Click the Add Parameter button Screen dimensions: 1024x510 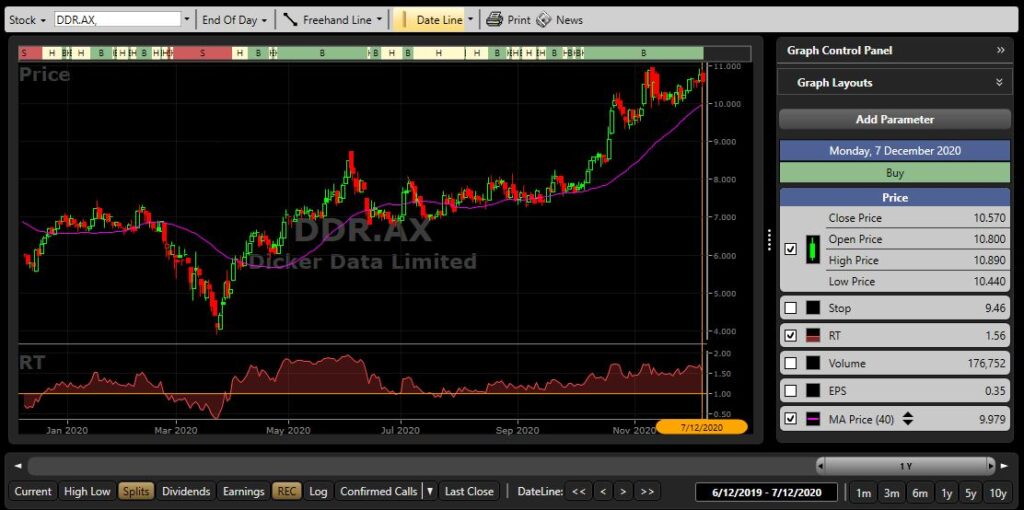[x=895, y=120]
